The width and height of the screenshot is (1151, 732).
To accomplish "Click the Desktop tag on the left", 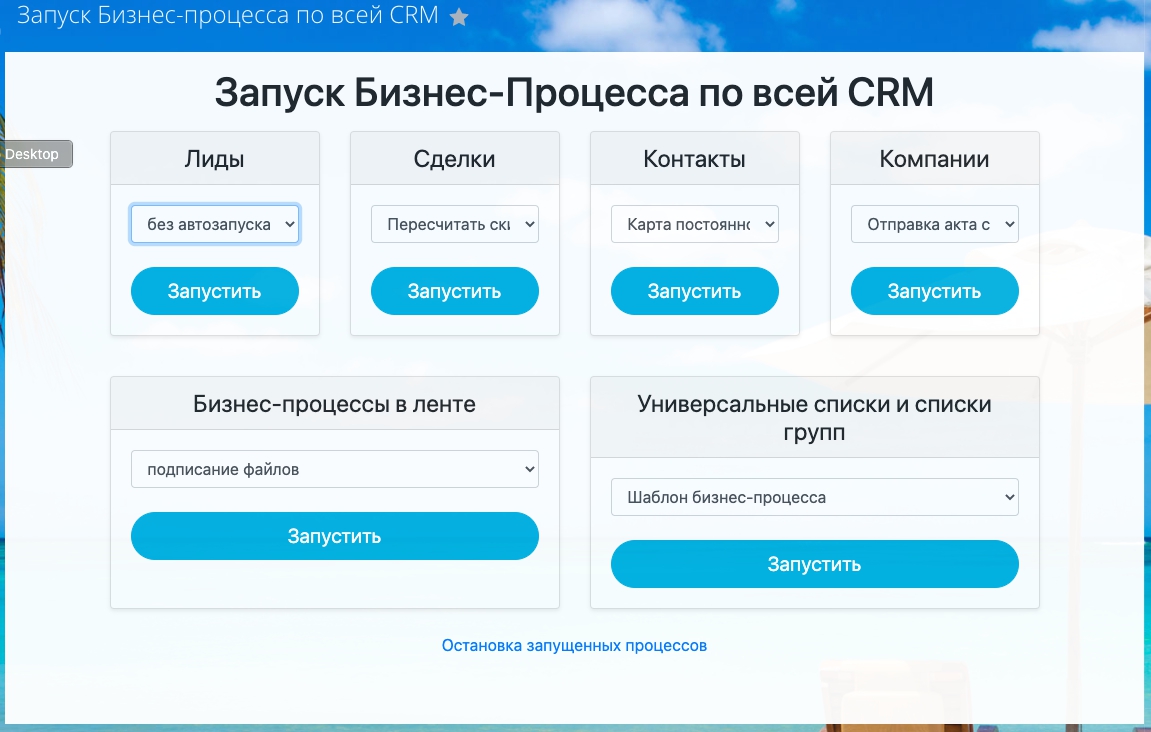I will click(35, 154).
